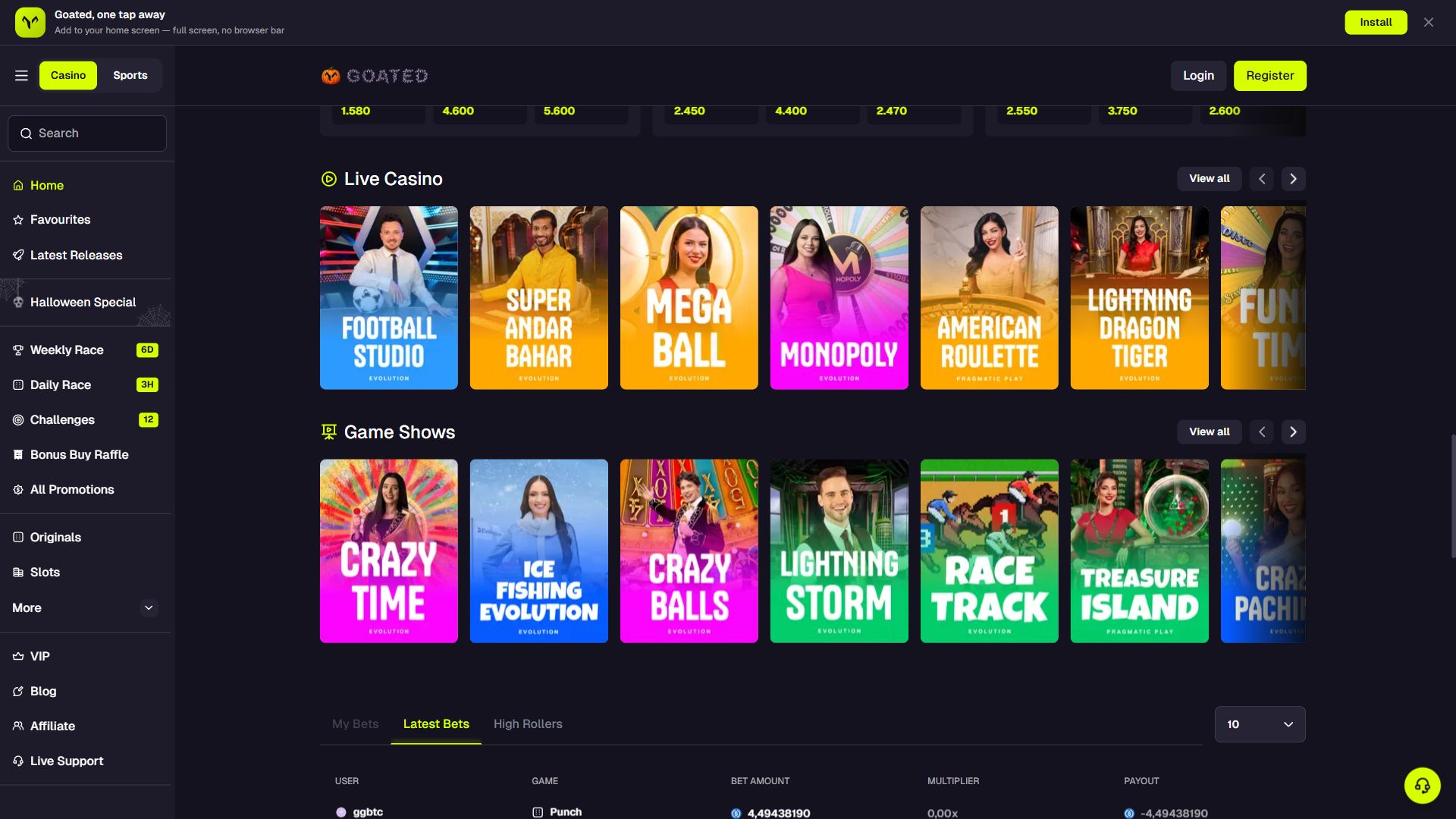Expand the More section chevron
This screenshot has width=1456, height=819.
pos(149,608)
